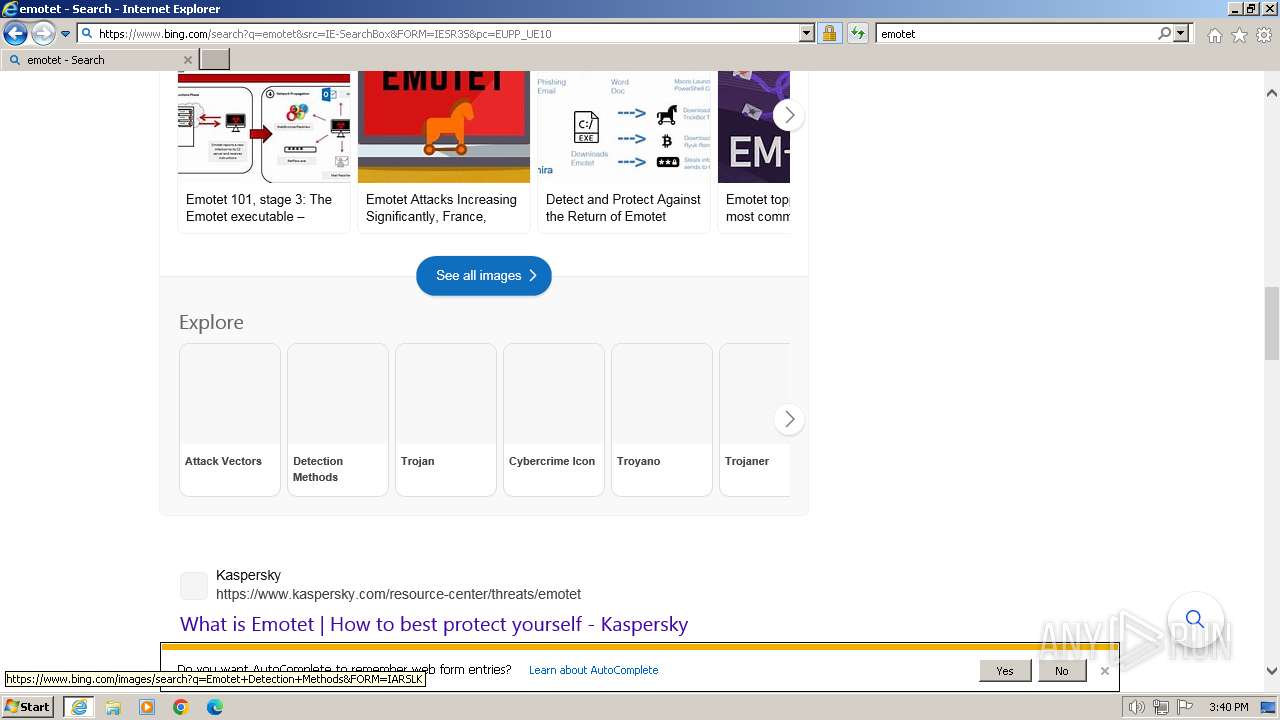Open Internet Explorer from the taskbar
Viewport: 1280px width, 720px height.
click(x=78, y=707)
